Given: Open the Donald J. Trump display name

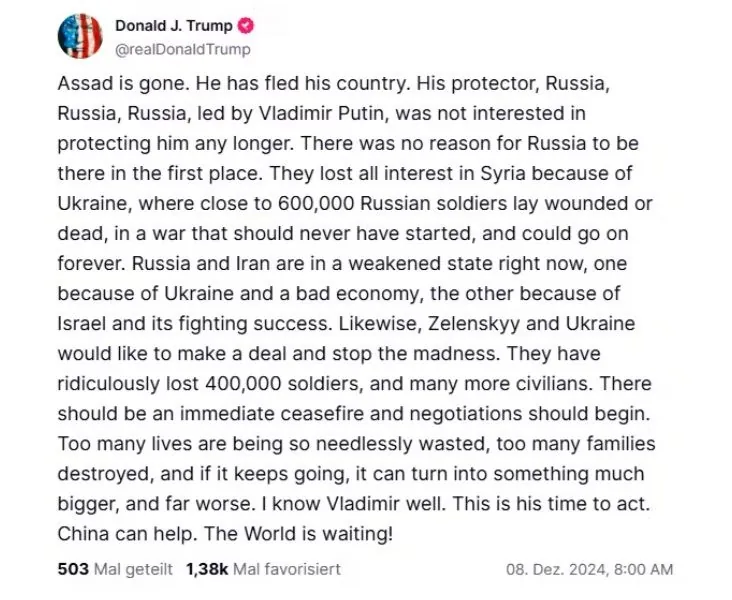Looking at the screenshot, I should (x=174, y=26).
